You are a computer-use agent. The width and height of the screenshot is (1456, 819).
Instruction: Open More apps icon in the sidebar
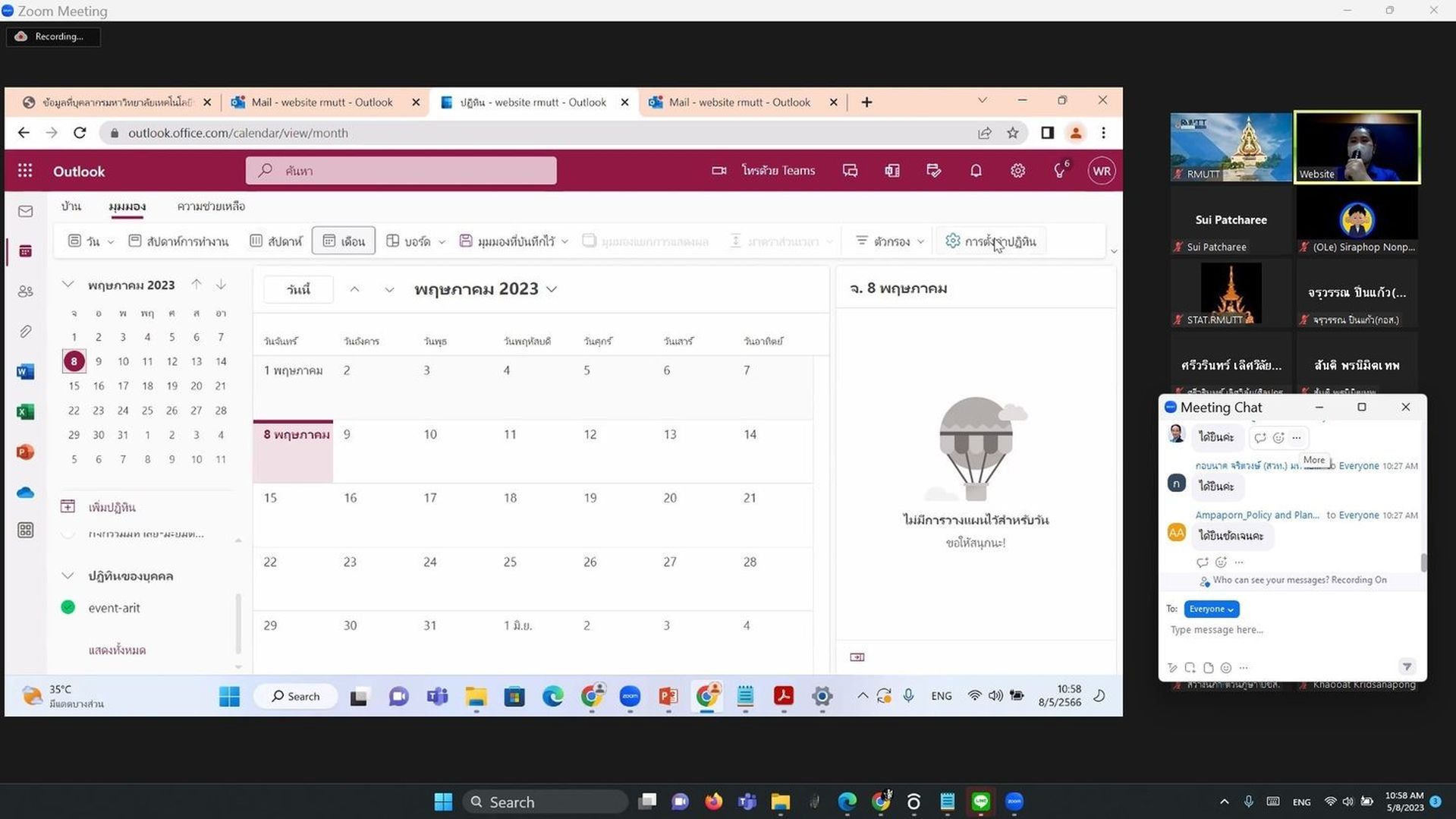(25, 531)
